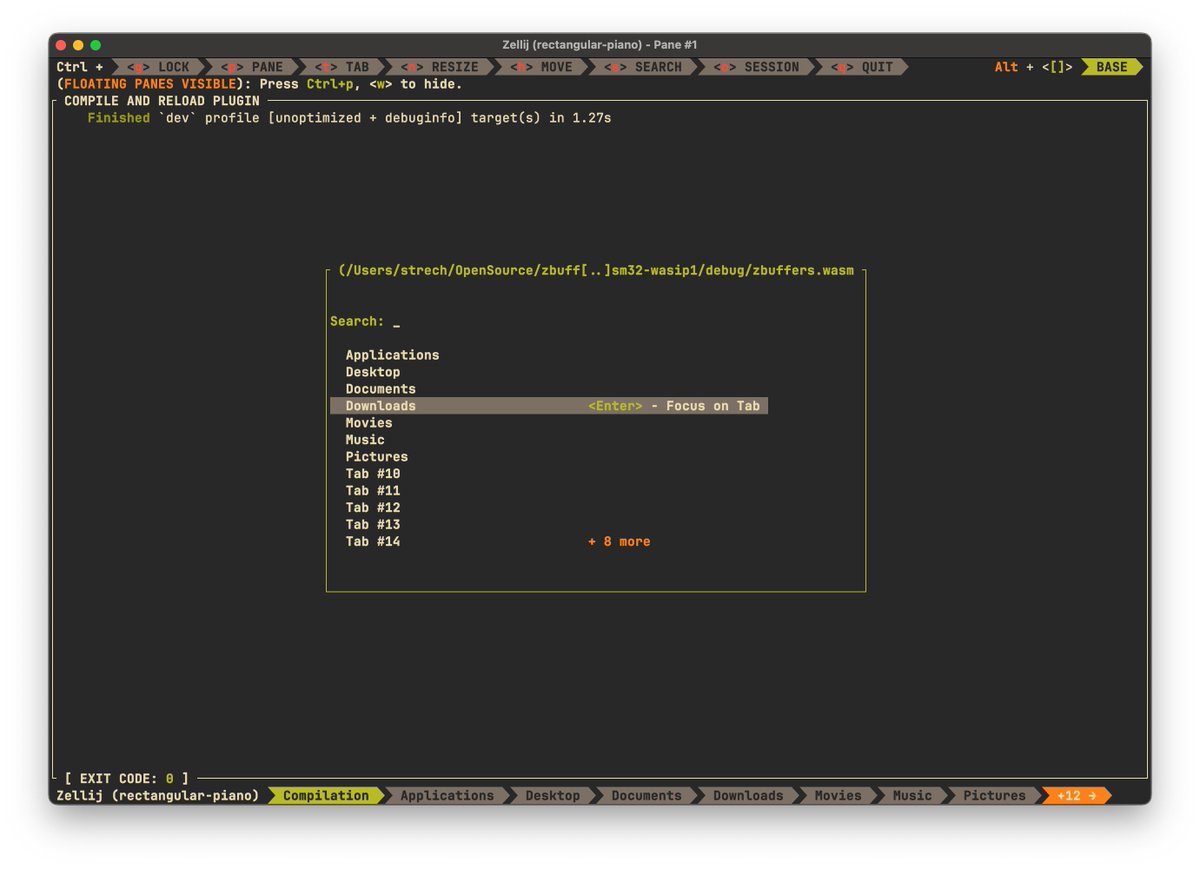
Task: Click the FLOATING PANES VISIBLE hint text
Action: click(150, 84)
